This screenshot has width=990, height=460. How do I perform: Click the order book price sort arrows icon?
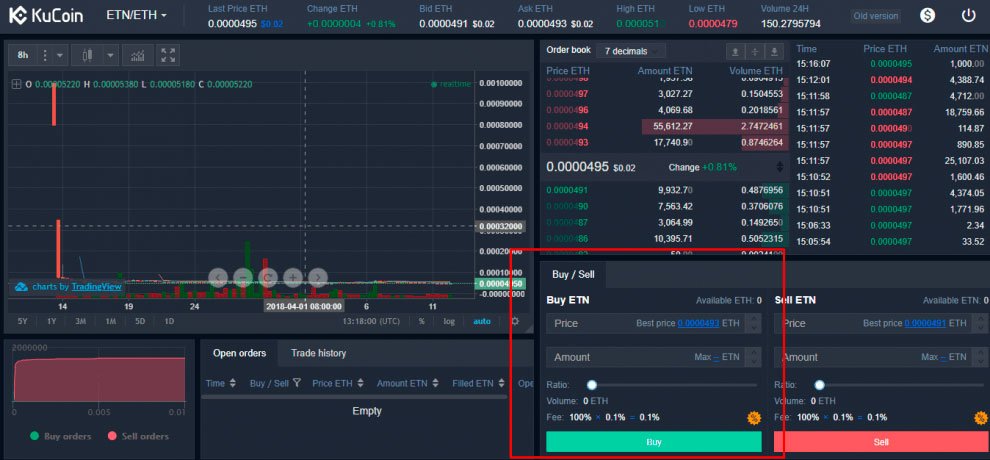(780, 167)
